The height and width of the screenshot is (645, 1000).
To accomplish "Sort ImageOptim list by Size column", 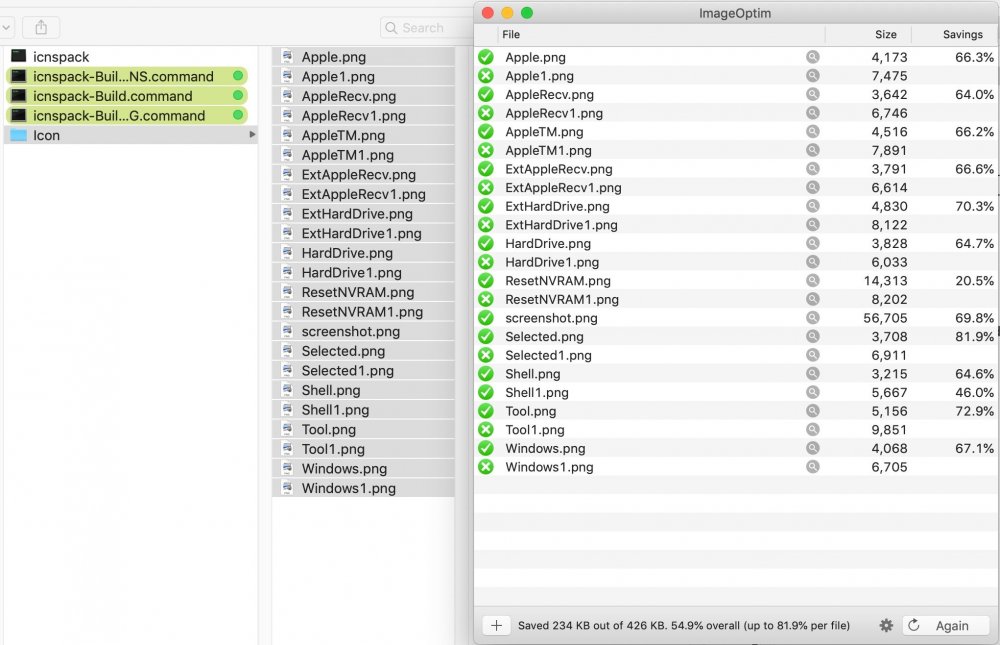I will pos(885,34).
